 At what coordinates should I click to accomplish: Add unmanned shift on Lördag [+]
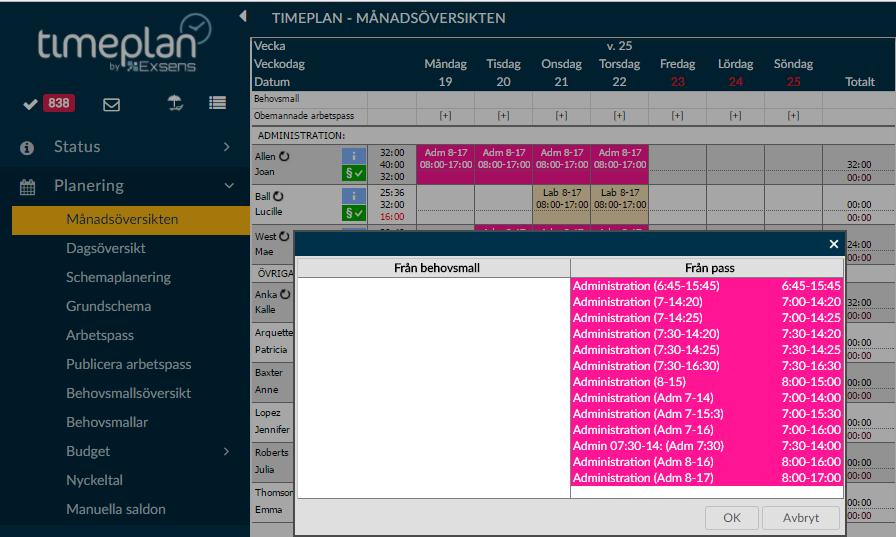(735, 115)
